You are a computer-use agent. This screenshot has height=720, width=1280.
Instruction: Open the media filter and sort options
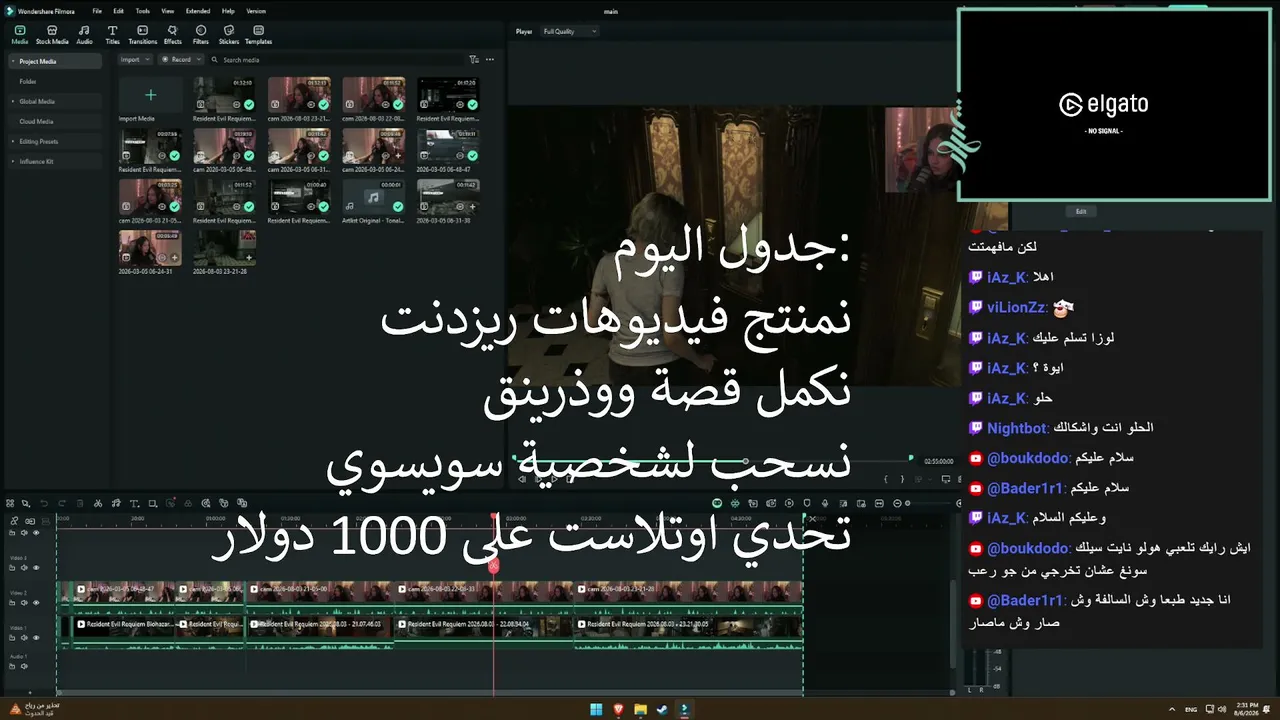click(x=474, y=60)
